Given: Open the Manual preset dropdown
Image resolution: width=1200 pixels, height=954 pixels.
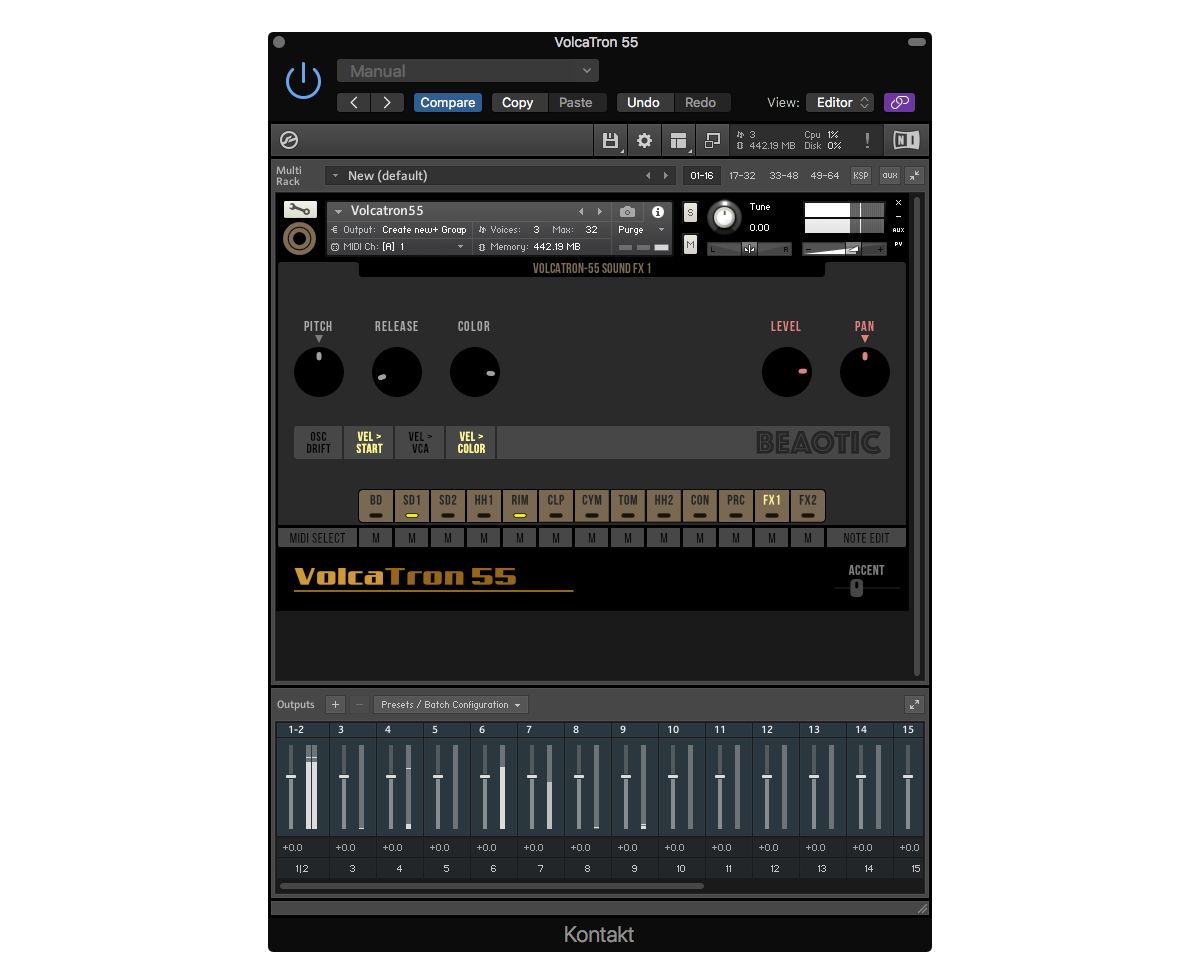Looking at the screenshot, I should 467,71.
